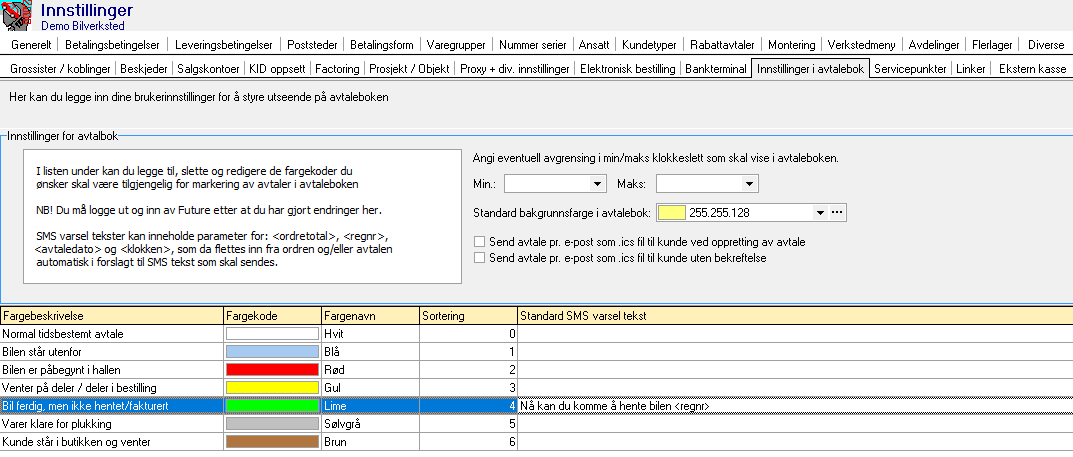
Task: Click the app logo icon top-left
Action: click(x=18, y=17)
